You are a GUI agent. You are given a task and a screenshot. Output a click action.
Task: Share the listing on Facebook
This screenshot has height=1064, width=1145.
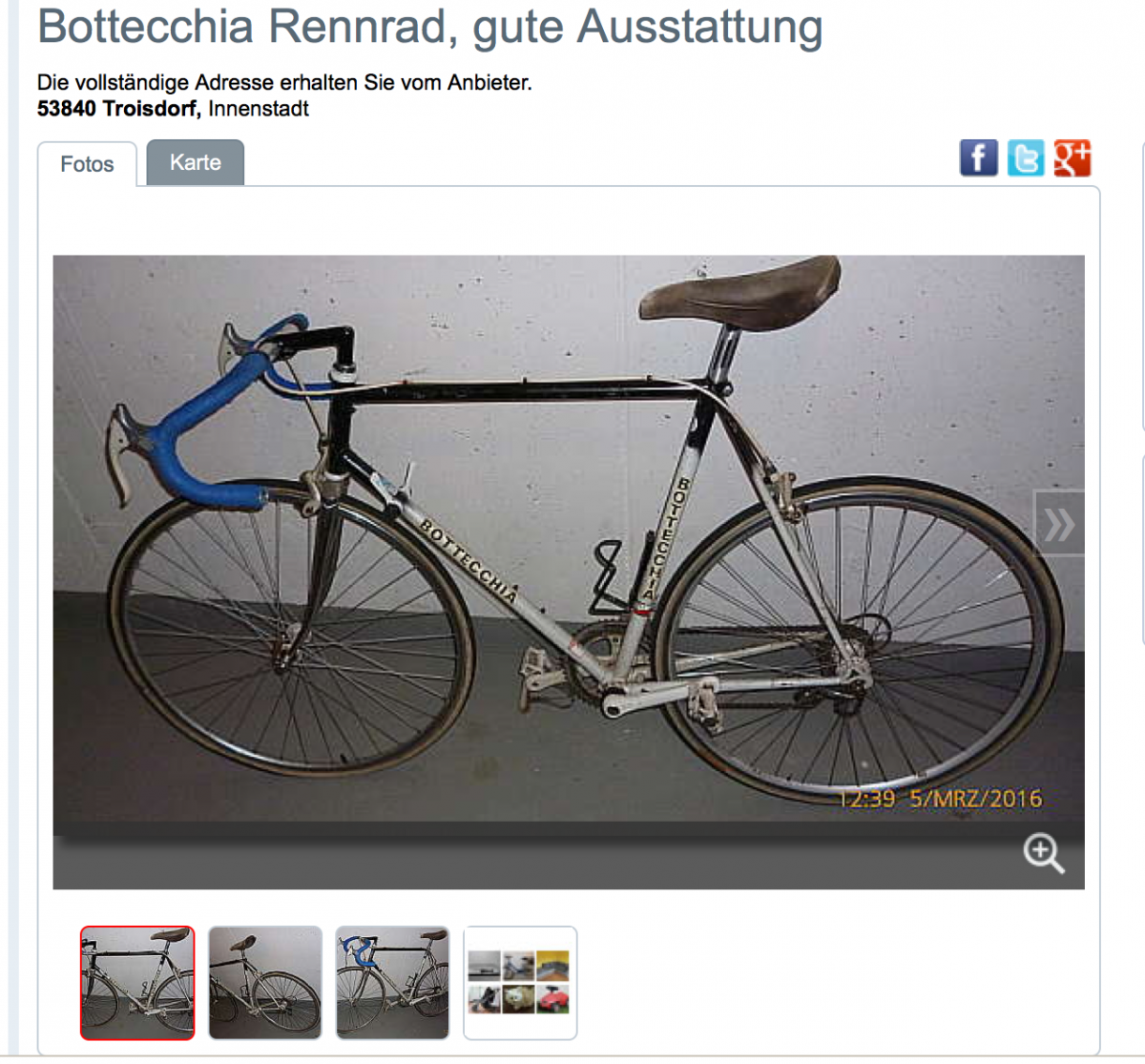pyautogui.click(x=978, y=157)
